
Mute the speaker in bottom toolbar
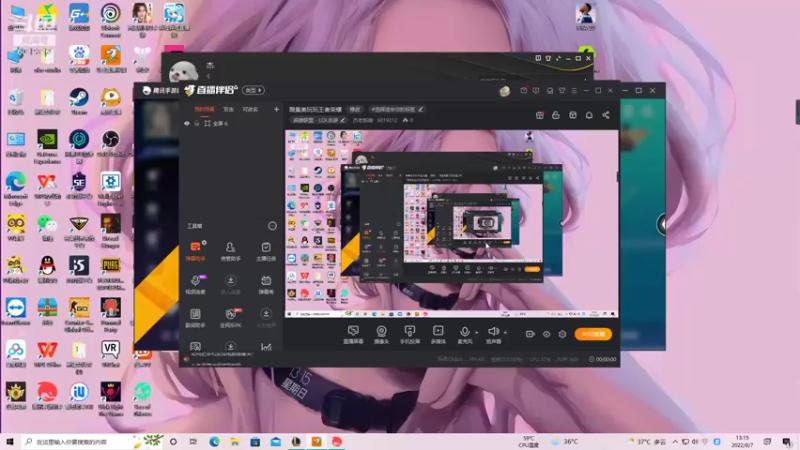tap(493, 335)
